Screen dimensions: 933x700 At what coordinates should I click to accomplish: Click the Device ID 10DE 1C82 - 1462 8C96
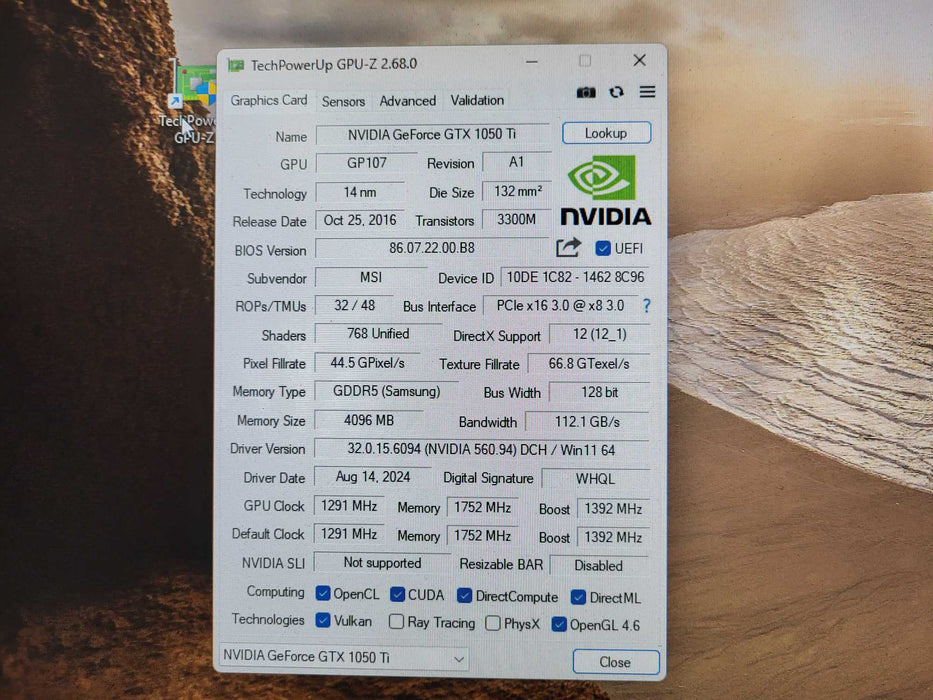(575, 277)
